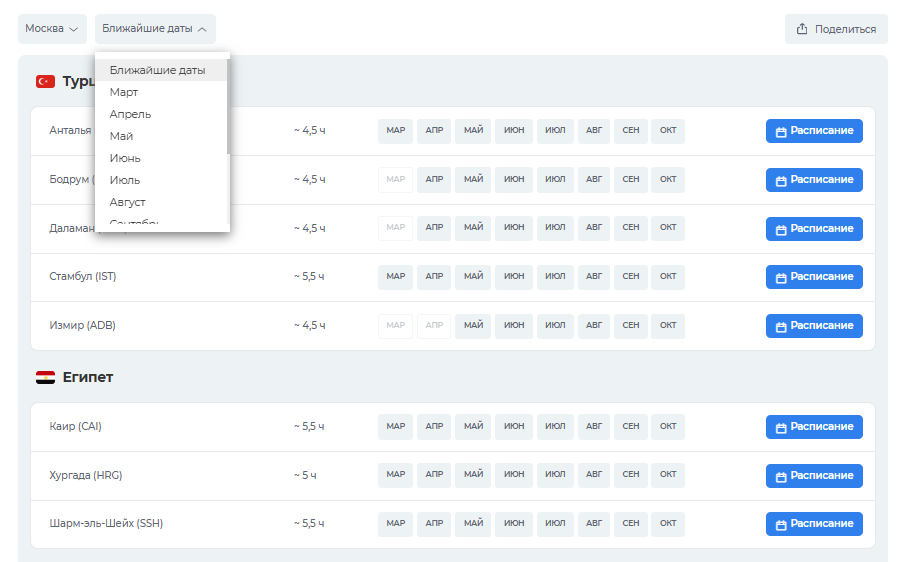Select ИЮН month for Шарм-эль-Шейх
Image resolution: width=909 pixels, height=562 pixels.
(x=514, y=523)
